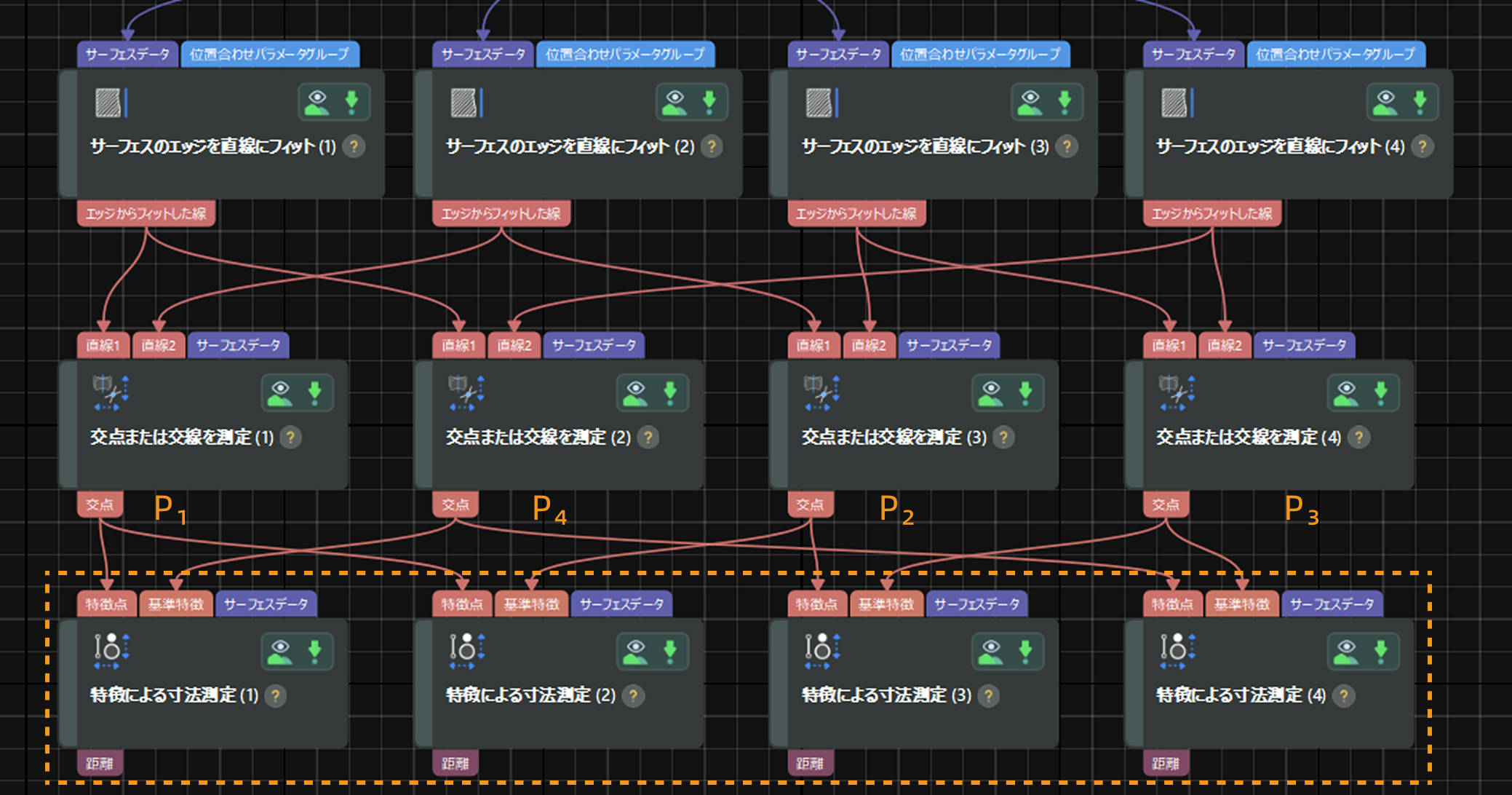Toggle visualization eye on 交点または交線を測定 (1)
The height and width of the screenshot is (795, 1512).
pyautogui.click(x=280, y=393)
